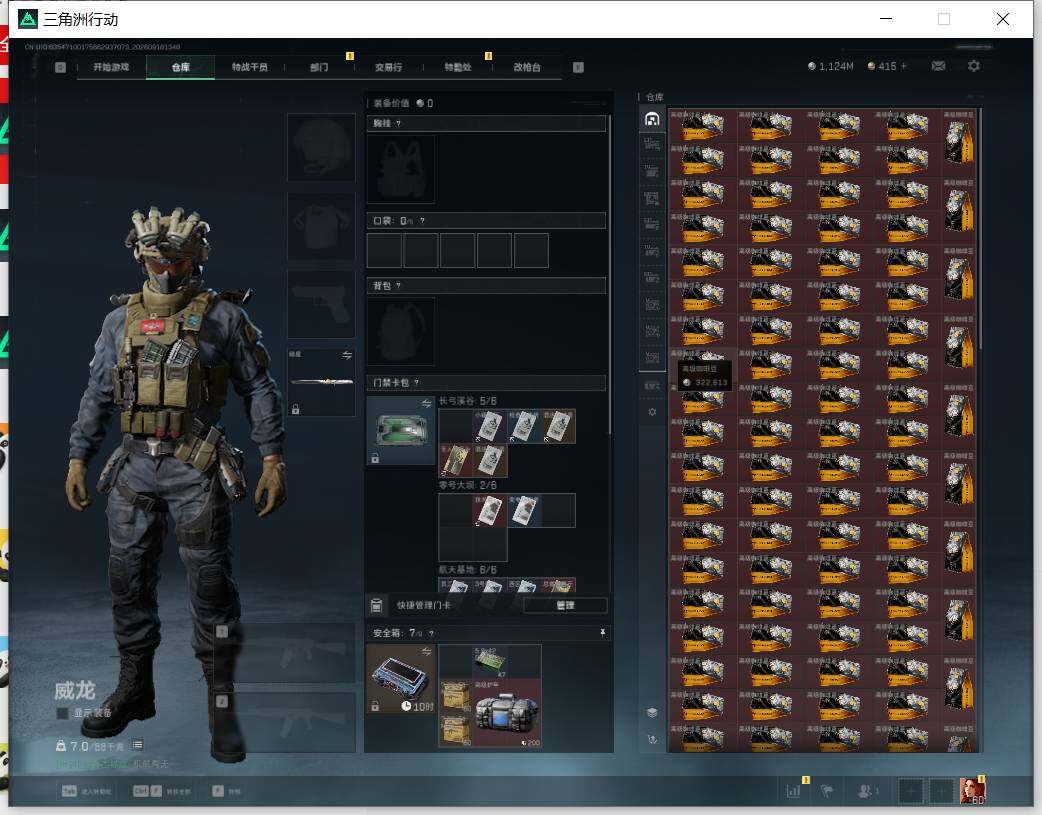Select the main warehouse home icon in sidebar
This screenshot has width=1042, height=815.
coord(652,119)
